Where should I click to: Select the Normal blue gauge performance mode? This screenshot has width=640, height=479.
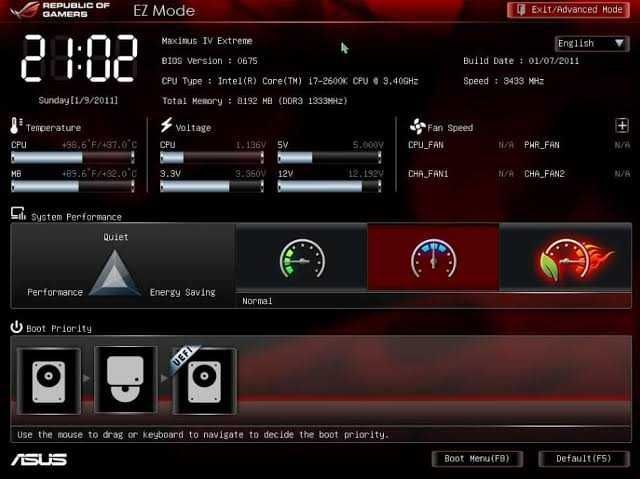point(433,257)
